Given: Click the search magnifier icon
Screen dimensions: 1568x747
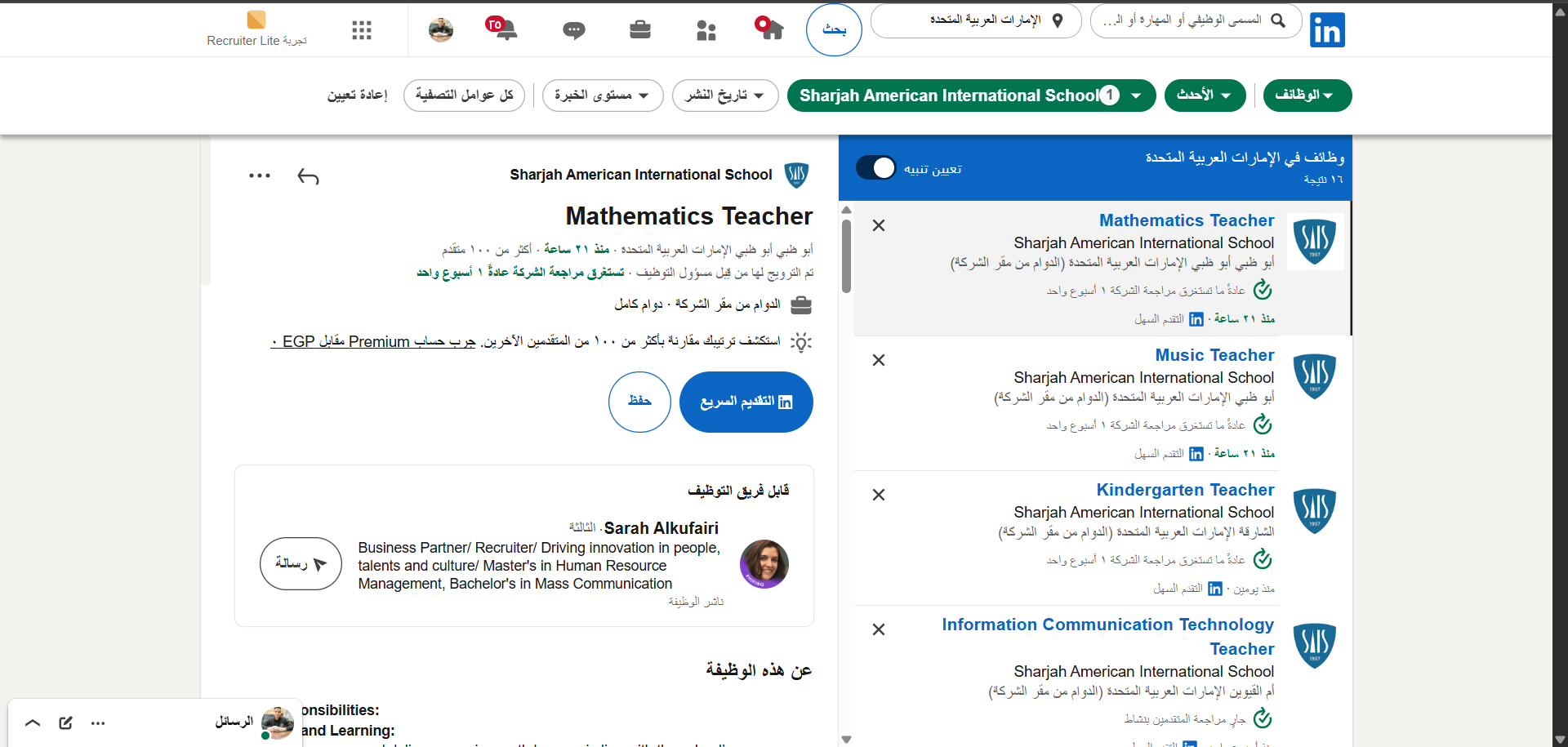Looking at the screenshot, I should (x=1278, y=20).
